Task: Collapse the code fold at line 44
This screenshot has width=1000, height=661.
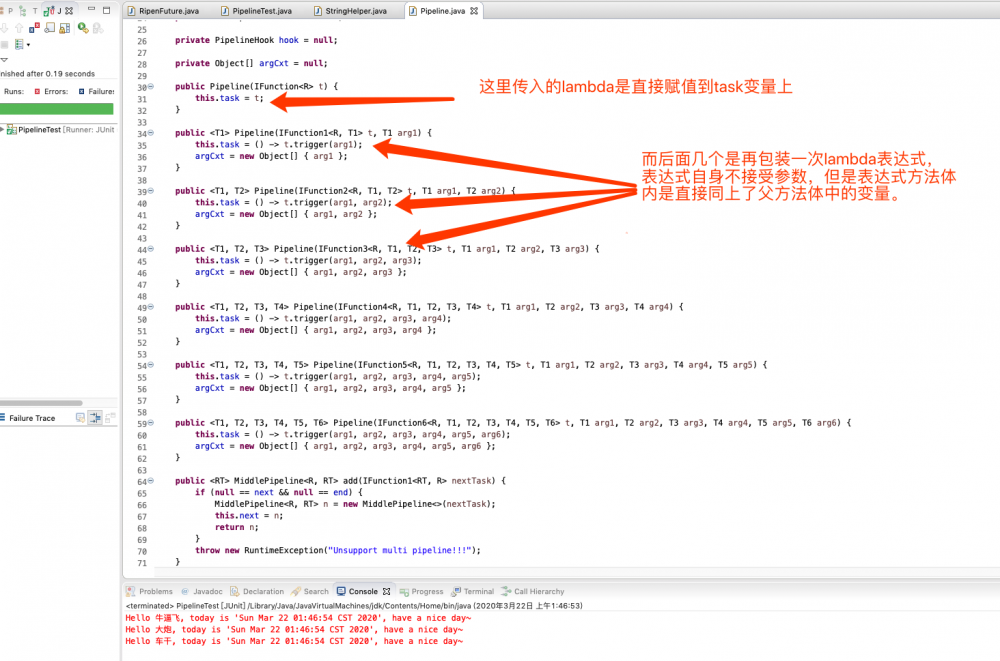Action: [x=151, y=249]
